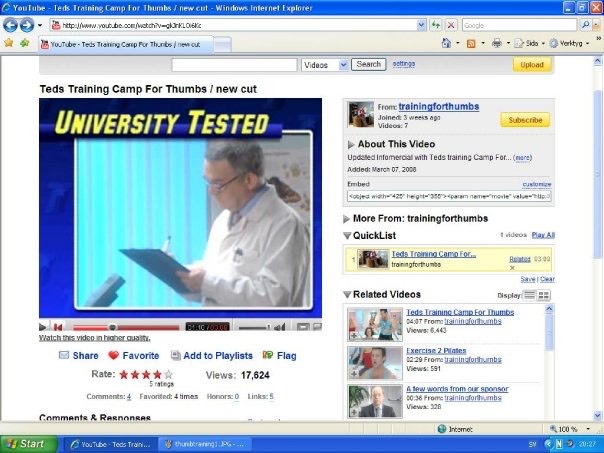Click the QuickList Play All link
The image size is (604, 453).
click(543, 235)
